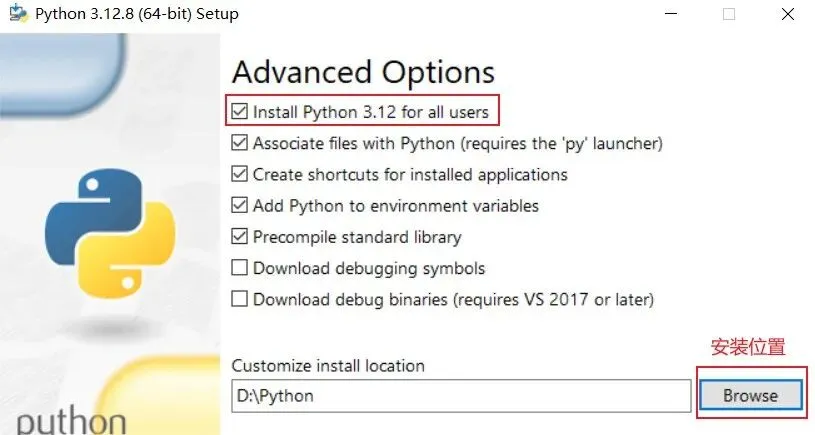The height and width of the screenshot is (435, 815).
Task: Click the Python installer icon in title bar
Action: point(17,15)
